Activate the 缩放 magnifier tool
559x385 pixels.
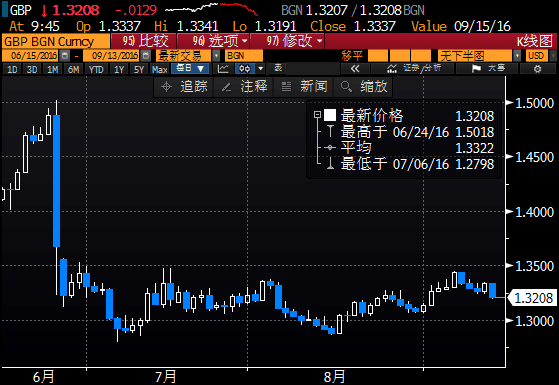click(x=364, y=87)
